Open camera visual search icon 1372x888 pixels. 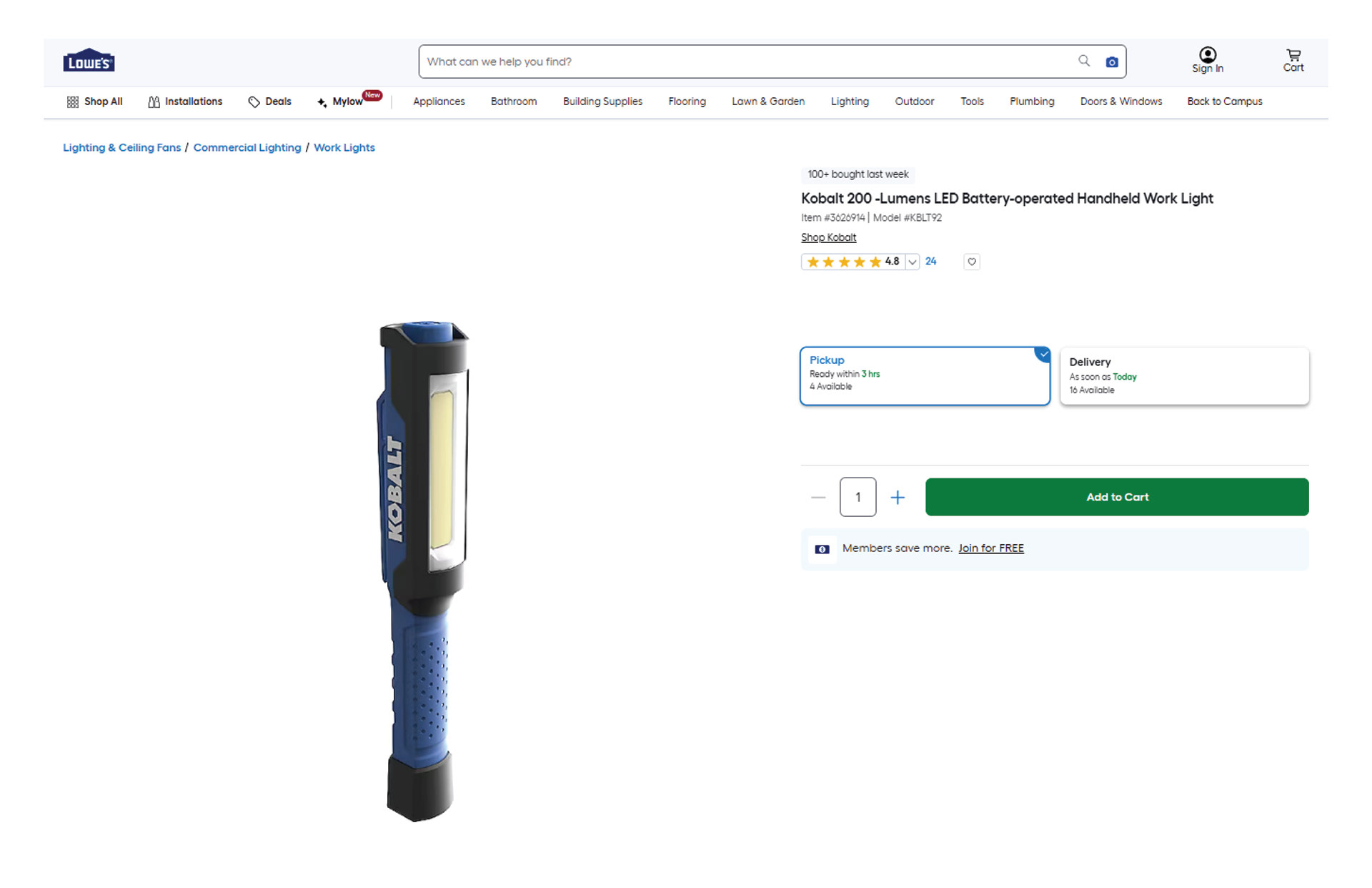click(1112, 62)
